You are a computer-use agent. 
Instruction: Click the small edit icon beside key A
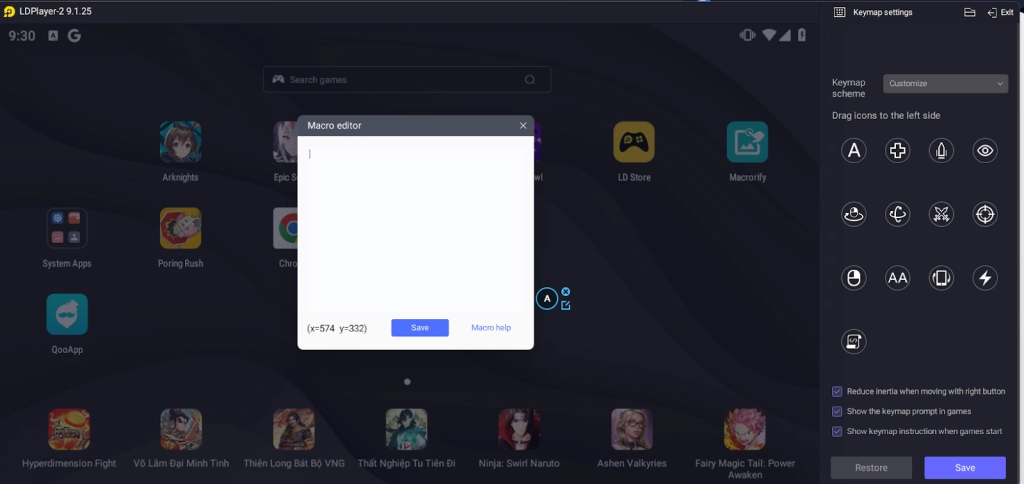[566, 305]
